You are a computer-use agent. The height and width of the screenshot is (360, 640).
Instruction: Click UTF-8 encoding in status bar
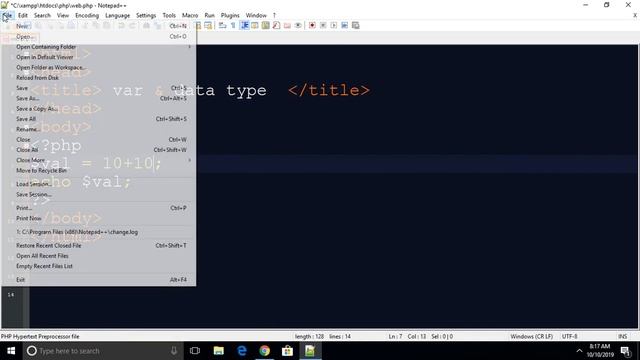tap(569, 336)
